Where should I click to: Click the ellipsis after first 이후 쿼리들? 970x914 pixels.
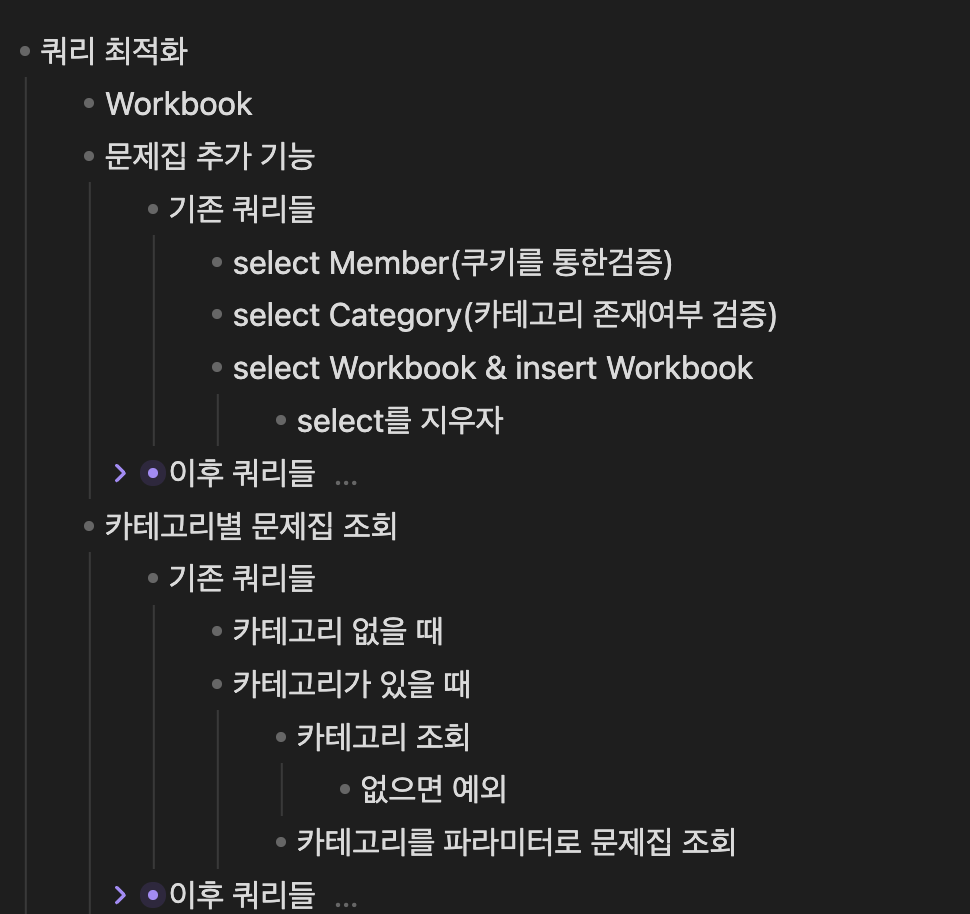346,482
